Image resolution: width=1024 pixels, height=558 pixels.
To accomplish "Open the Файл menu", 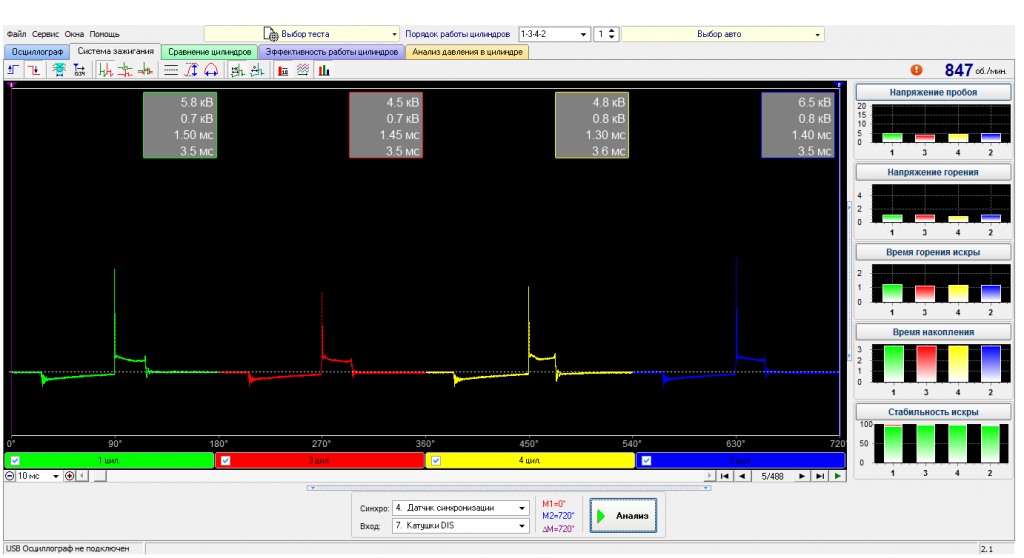I will tap(16, 34).
